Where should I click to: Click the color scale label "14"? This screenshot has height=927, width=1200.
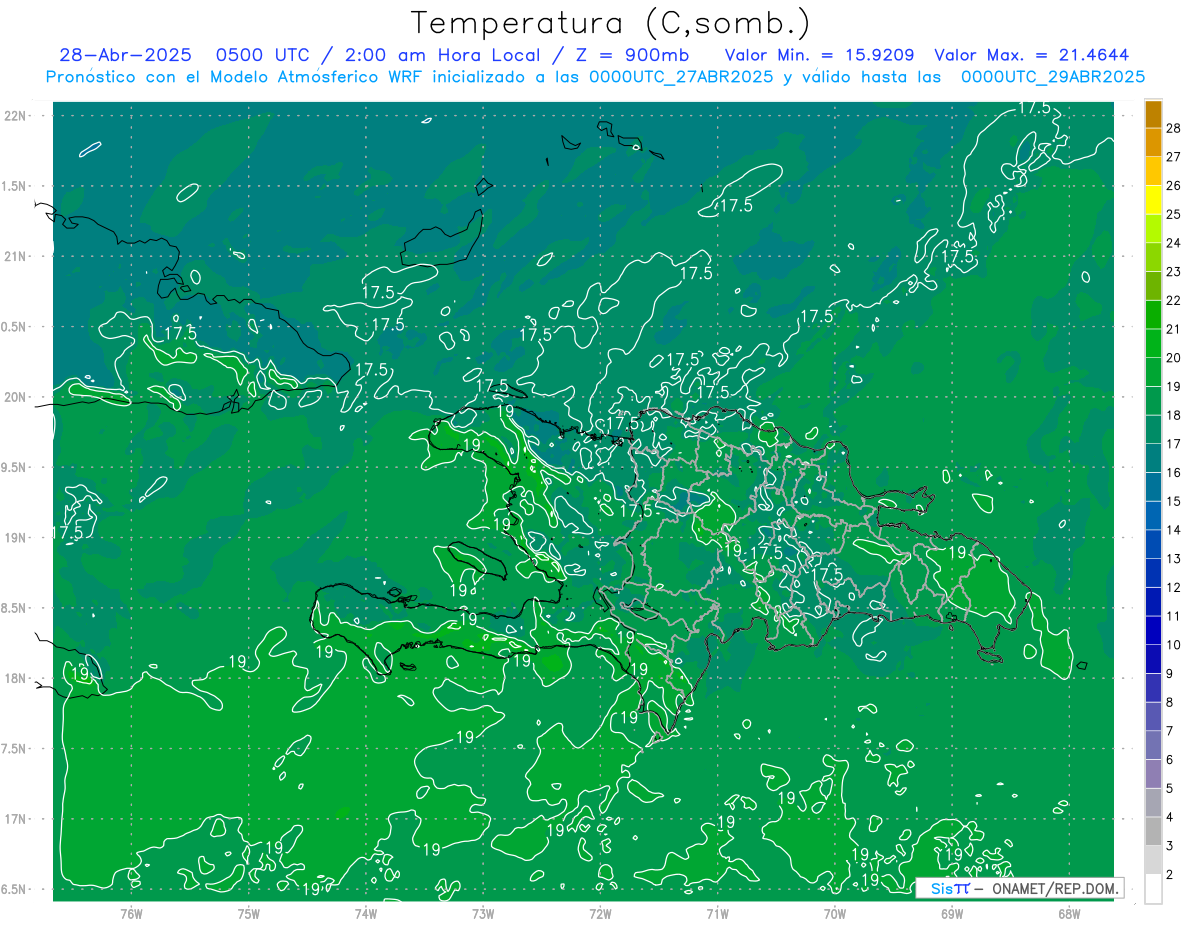[x=1174, y=530]
